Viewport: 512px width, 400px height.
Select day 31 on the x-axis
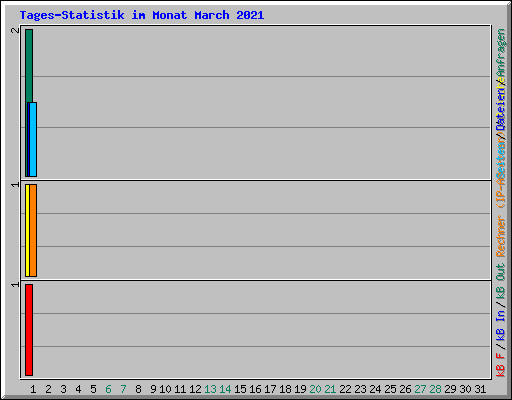coord(480,389)
